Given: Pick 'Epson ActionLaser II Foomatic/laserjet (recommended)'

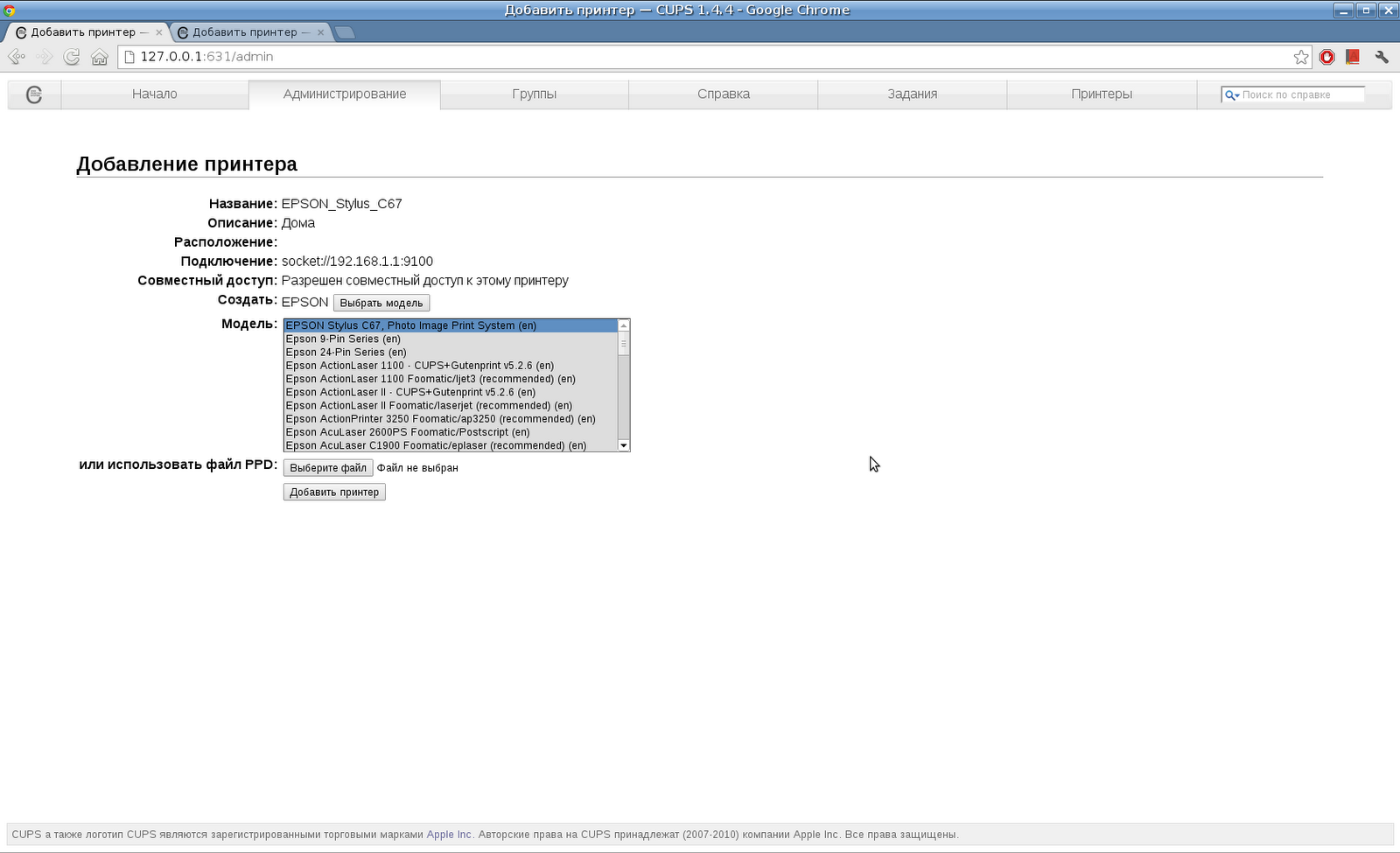Looking at the screenshot, I should pyautogui.click(x=451, y=406).
